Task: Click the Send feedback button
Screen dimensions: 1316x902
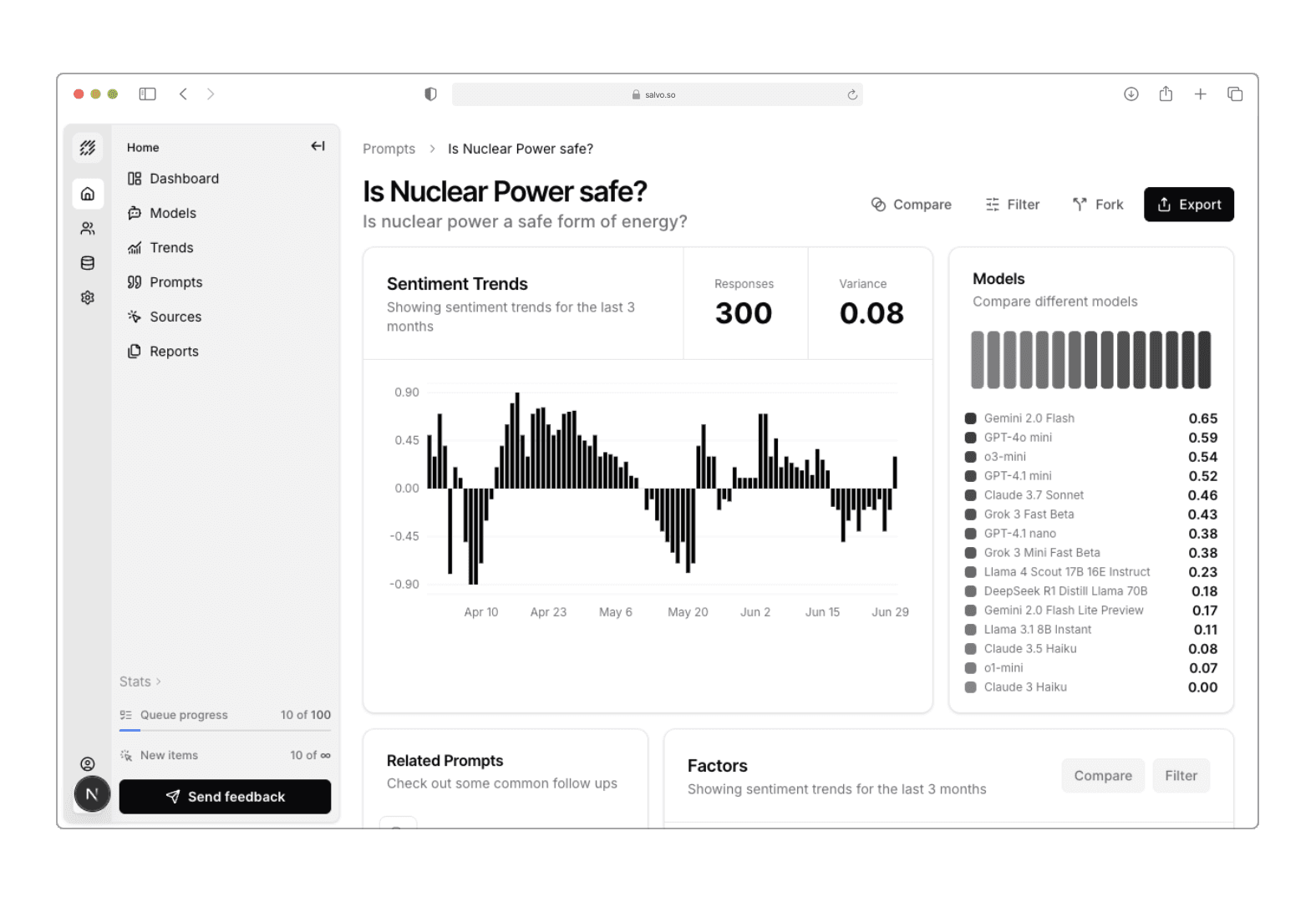Action: click(225, 797)
